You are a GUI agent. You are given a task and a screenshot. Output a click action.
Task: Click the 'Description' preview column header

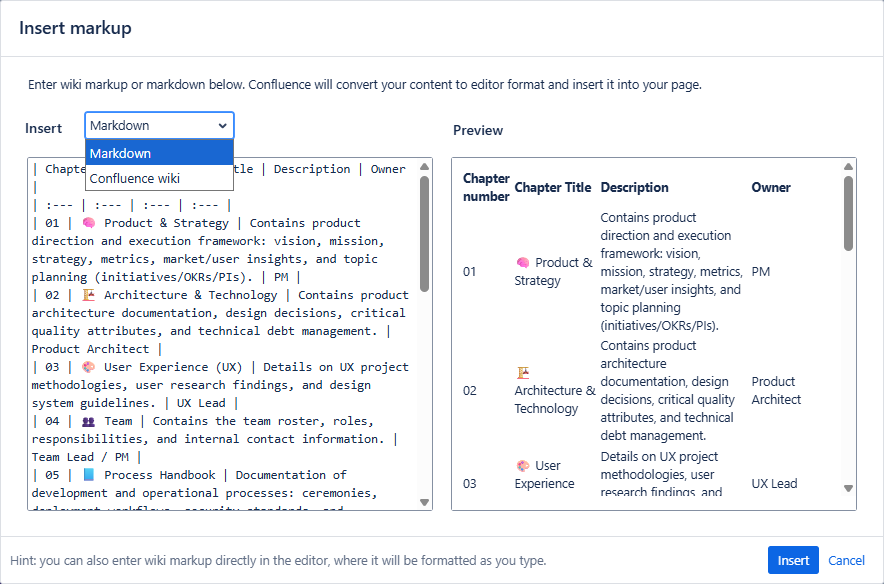pyautogui.click(x=634, y=187)
